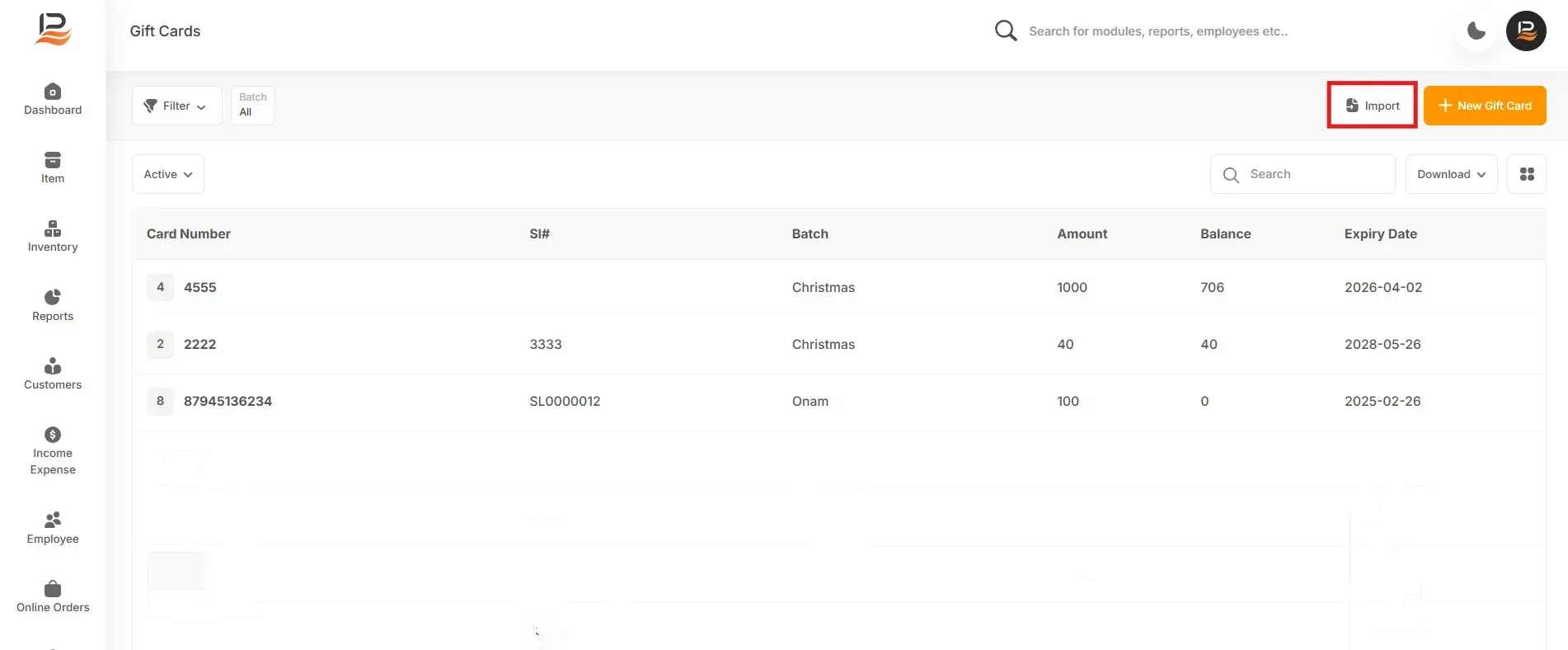Open the Reports pie chart icon

coord(53,297)
